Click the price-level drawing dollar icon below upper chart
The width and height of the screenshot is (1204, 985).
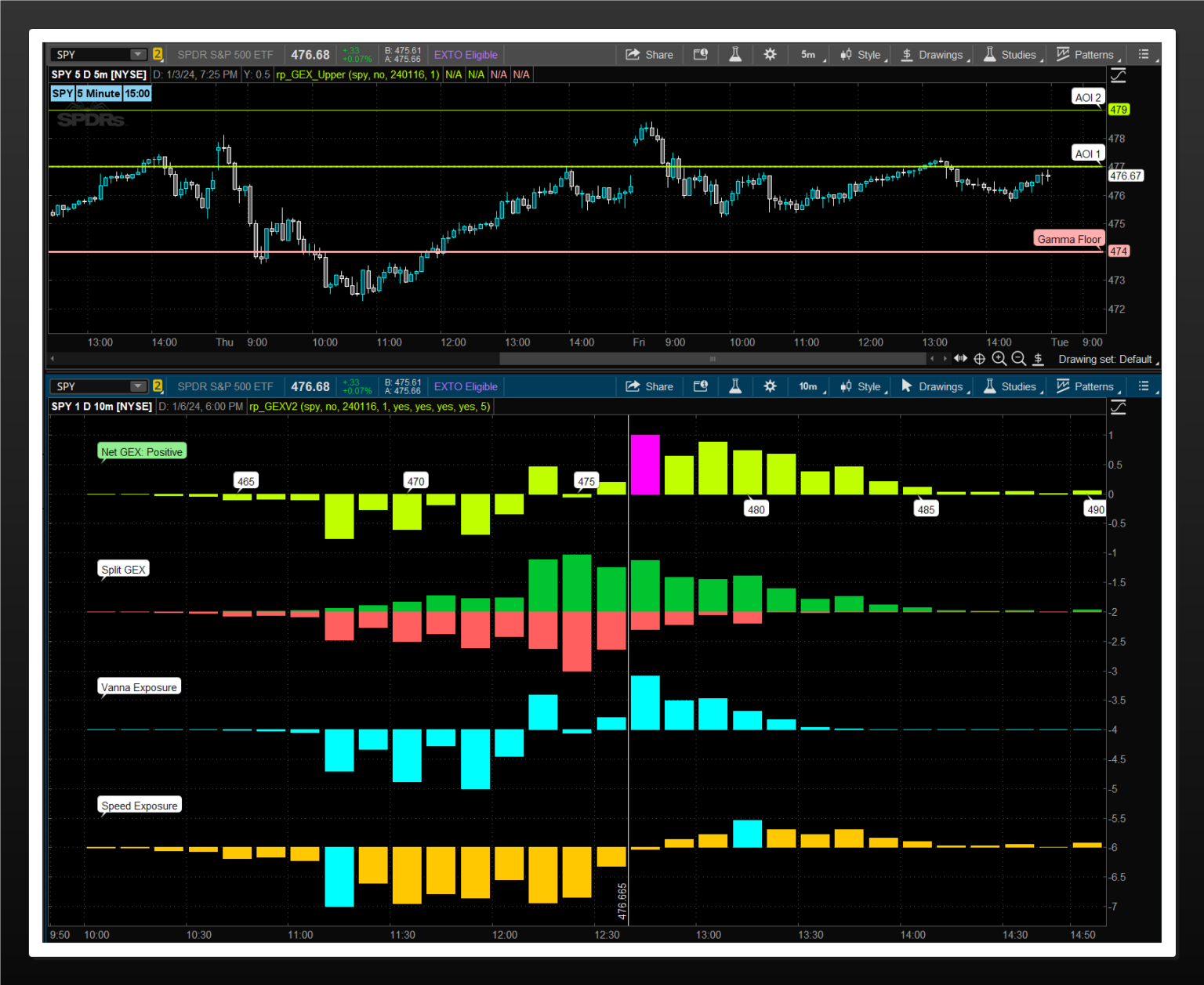1038,359
